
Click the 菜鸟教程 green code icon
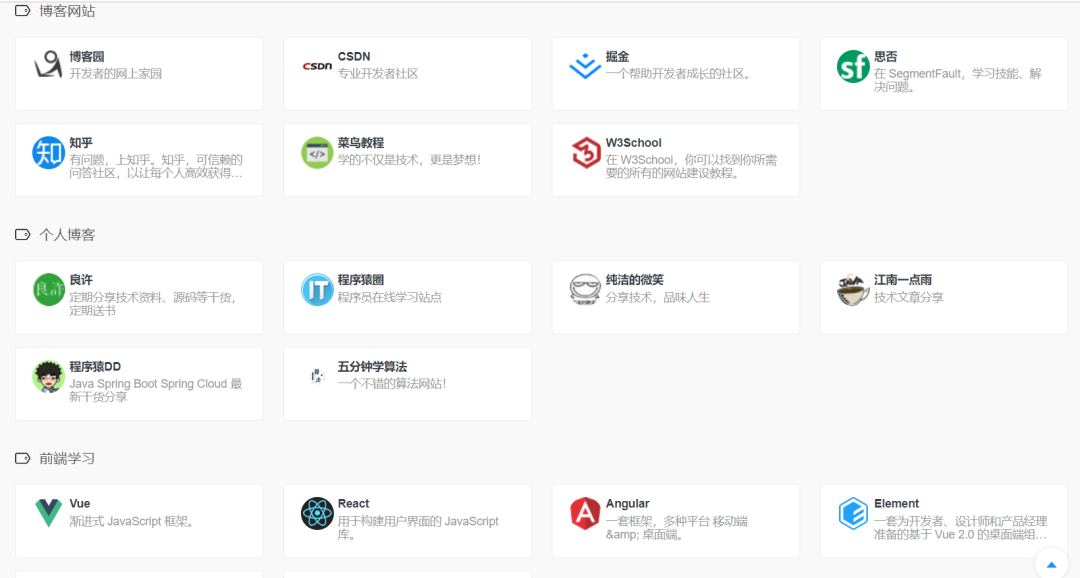click(x=317, y=152)
